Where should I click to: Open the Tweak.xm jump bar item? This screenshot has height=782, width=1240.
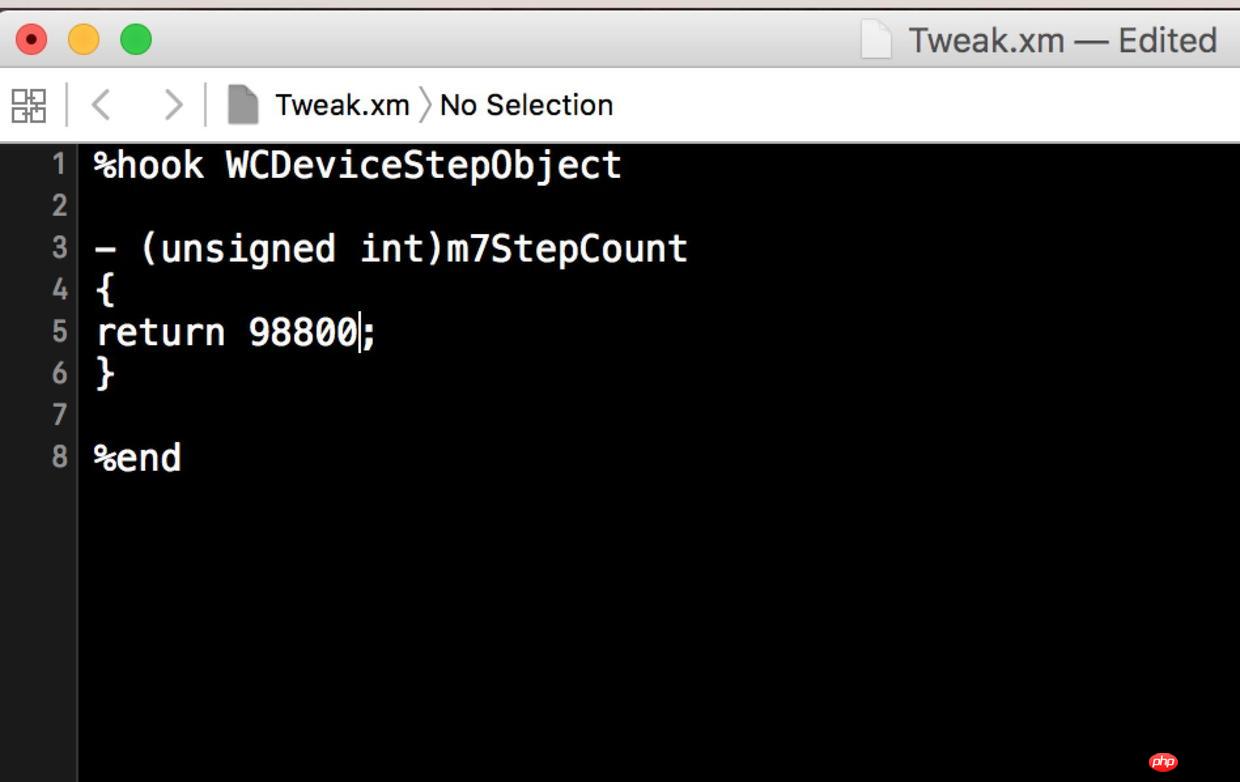[x=342, y=105]
